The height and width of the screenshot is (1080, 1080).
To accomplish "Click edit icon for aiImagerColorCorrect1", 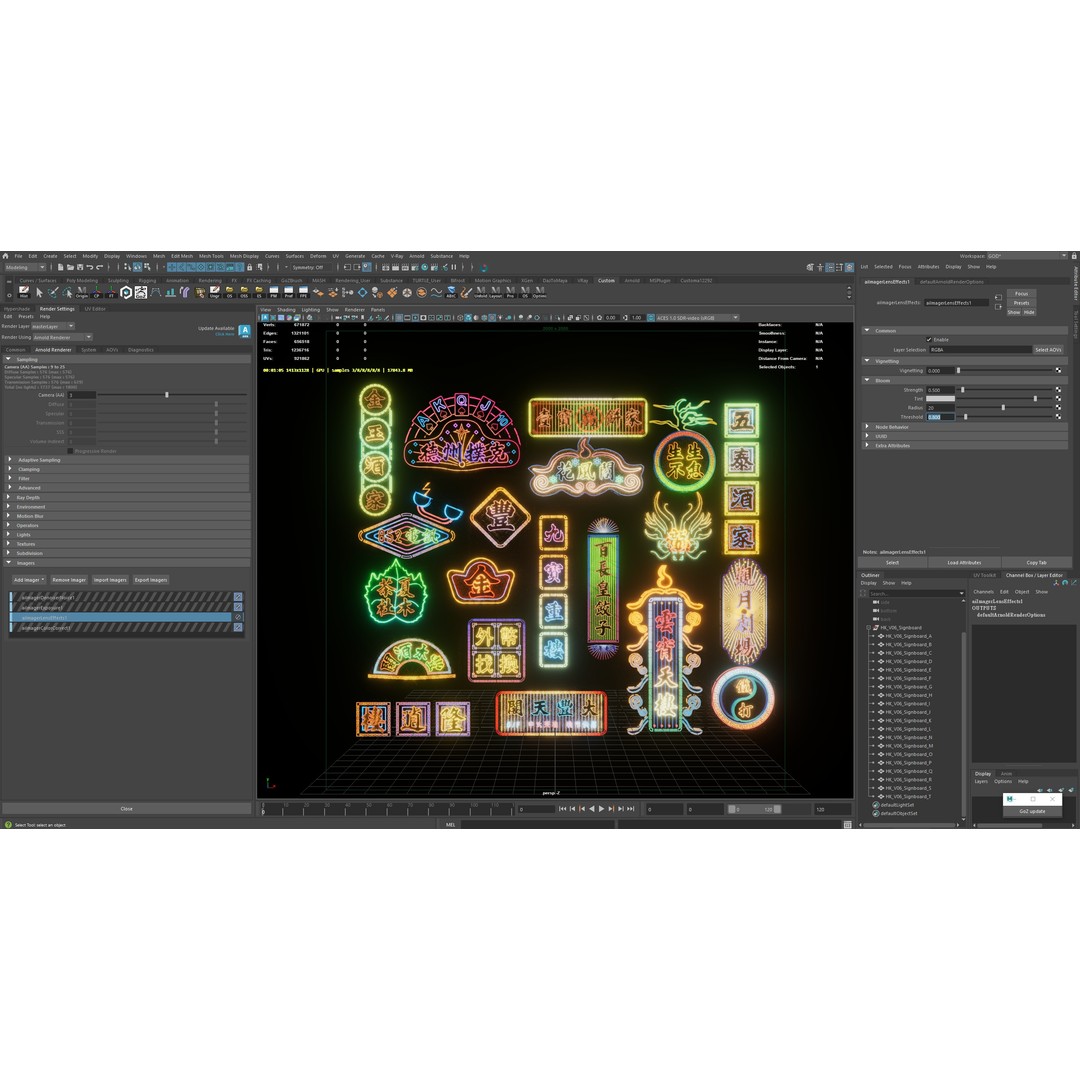I will [x=238, y=628].
